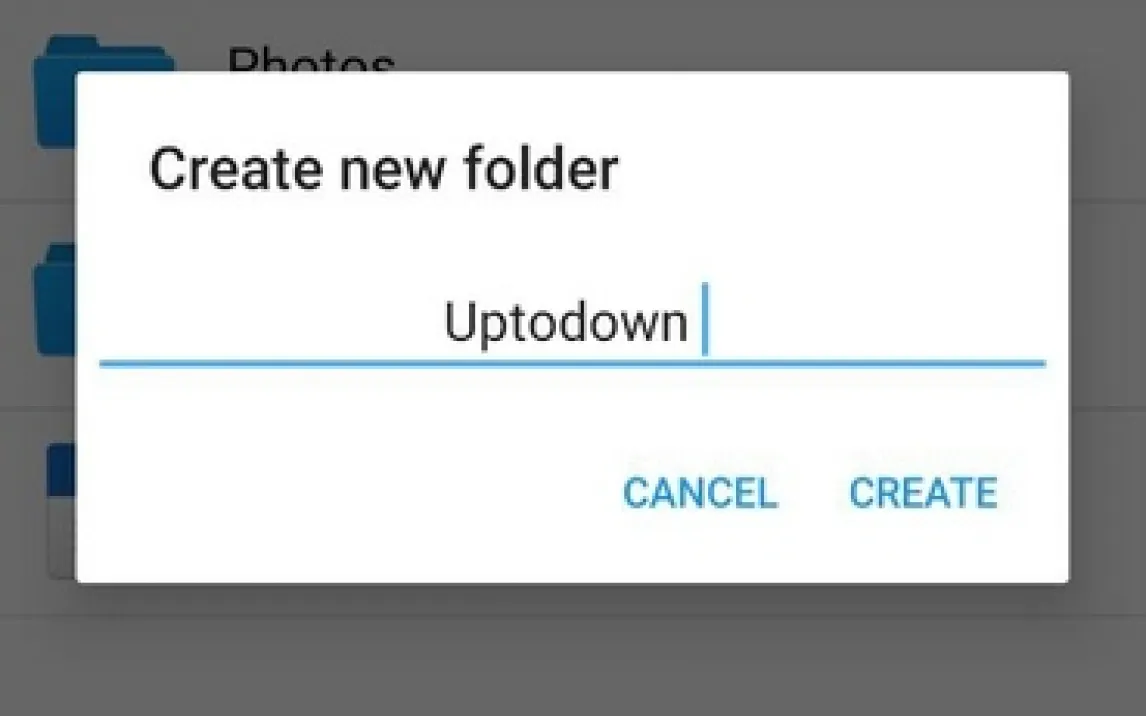Viewport: 1146px width, 716px height.
Task: Click empty field space right of the cursor
Action: (877, 322)
